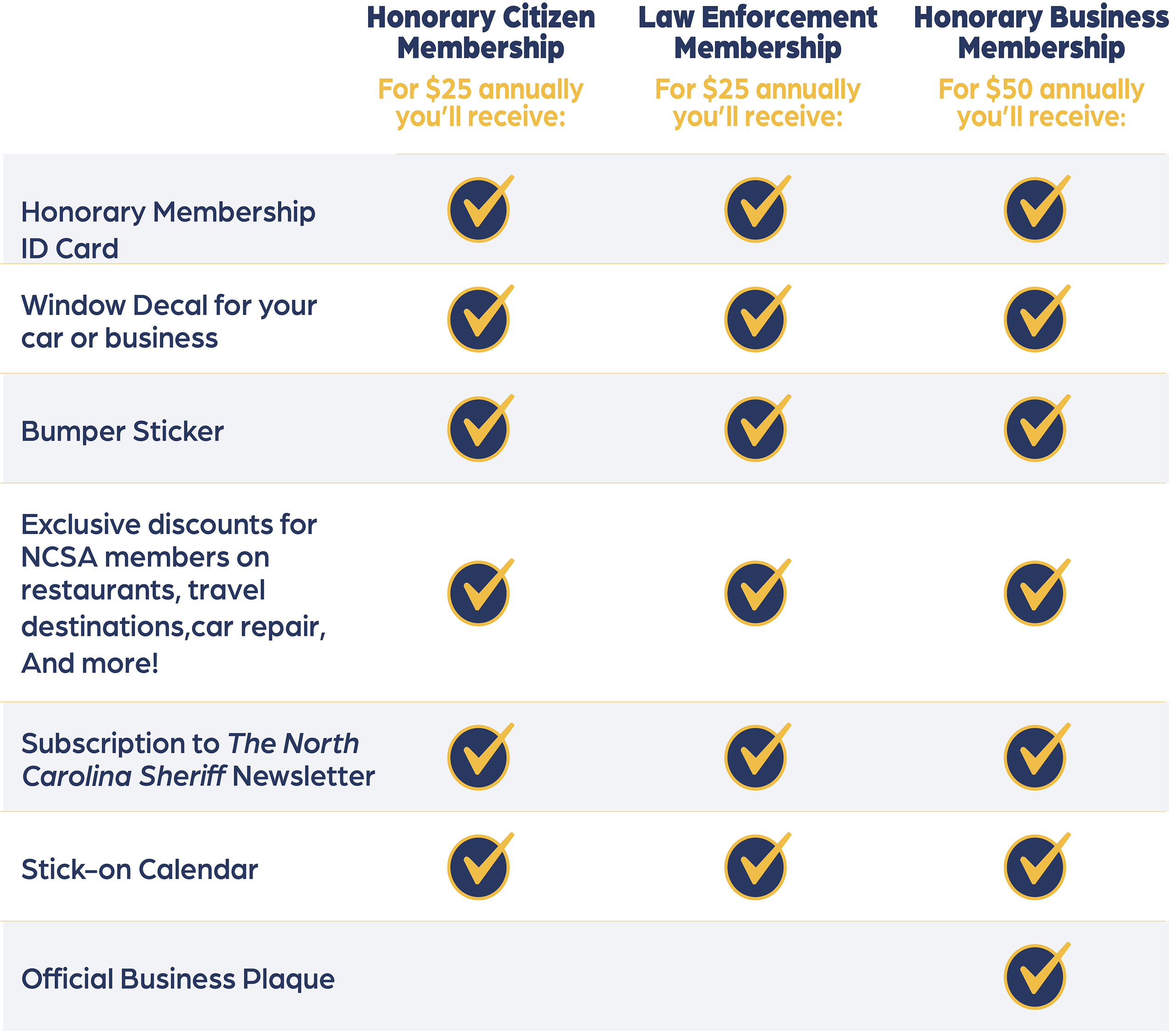Click Honorary Business checkmark for Window Decal

click(x=1037, y=319)
